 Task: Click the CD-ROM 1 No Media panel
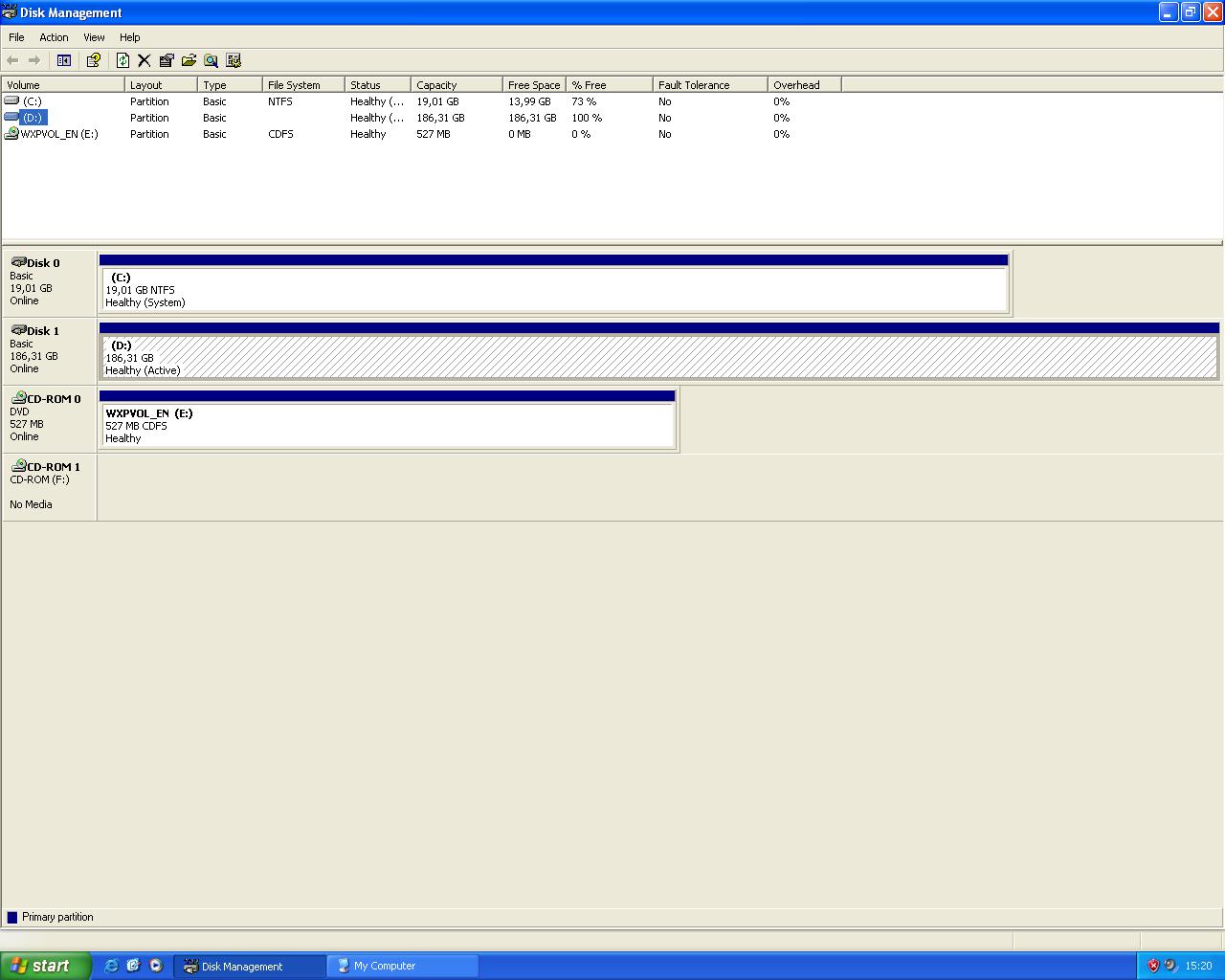50,487
